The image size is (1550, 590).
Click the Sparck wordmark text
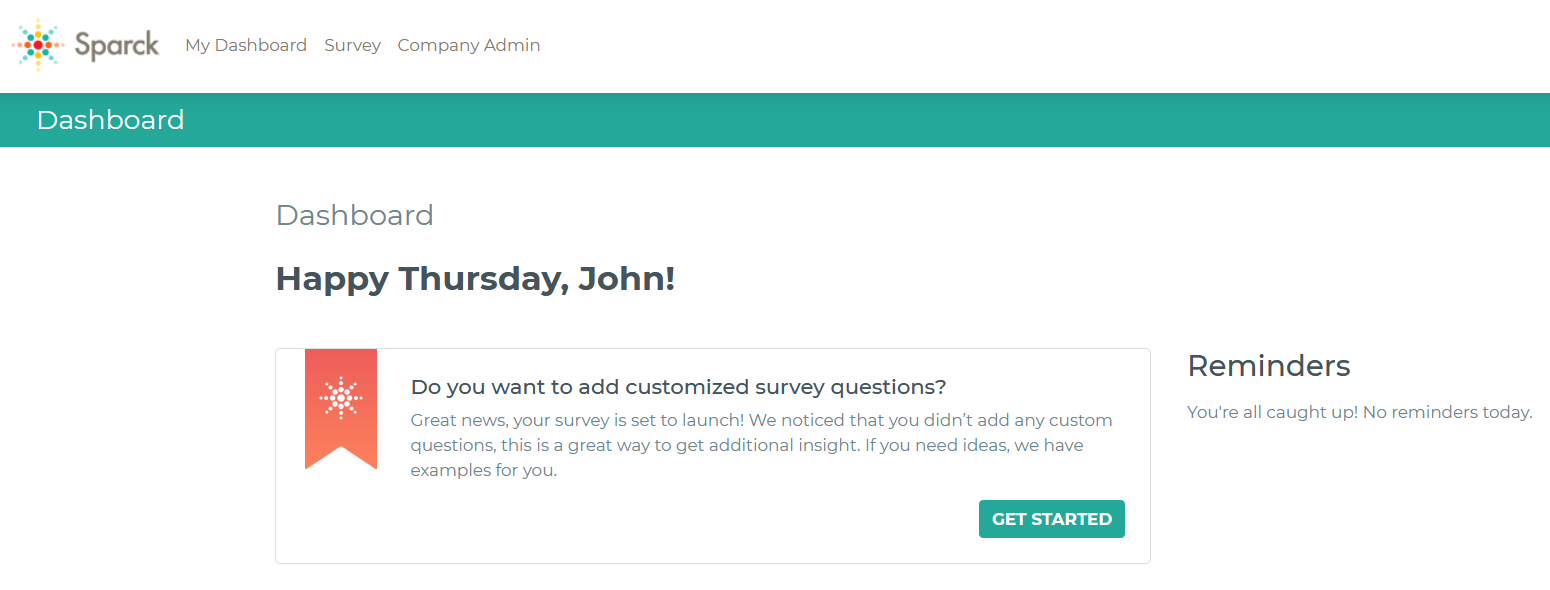(117, 45)
